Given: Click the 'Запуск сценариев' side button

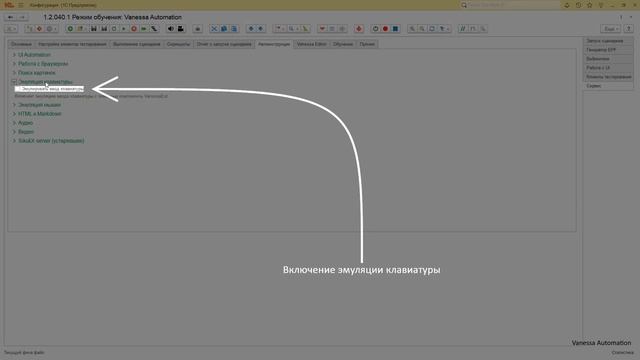Looking at the screenshot, I should coord(608,41).
